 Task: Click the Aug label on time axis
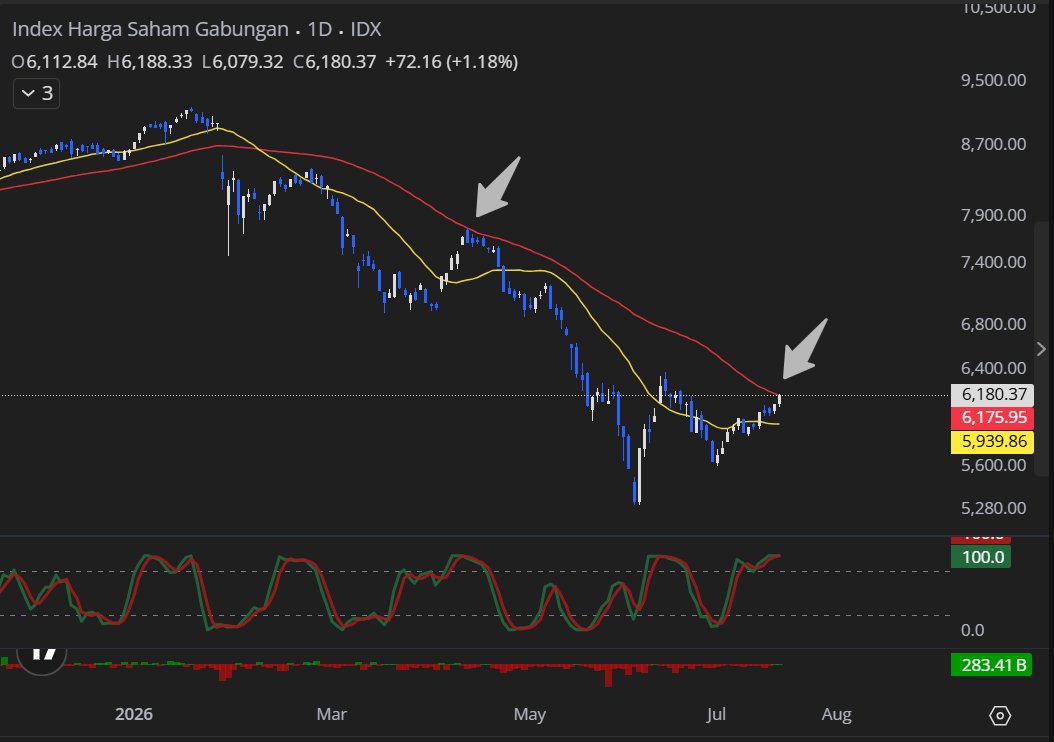pos(836,714)
